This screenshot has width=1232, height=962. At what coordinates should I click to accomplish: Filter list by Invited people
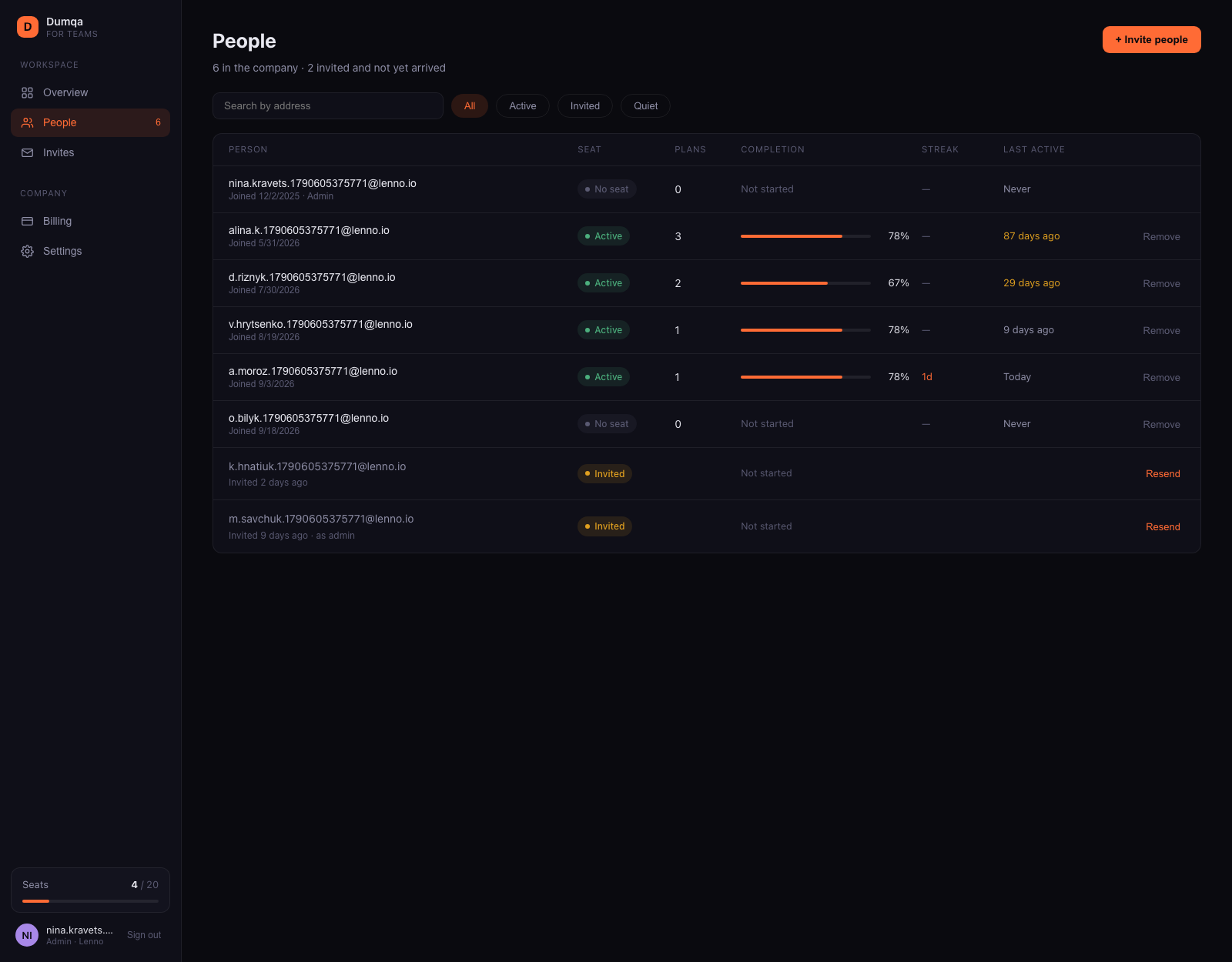pyautogui.click(x=585, y=106)
